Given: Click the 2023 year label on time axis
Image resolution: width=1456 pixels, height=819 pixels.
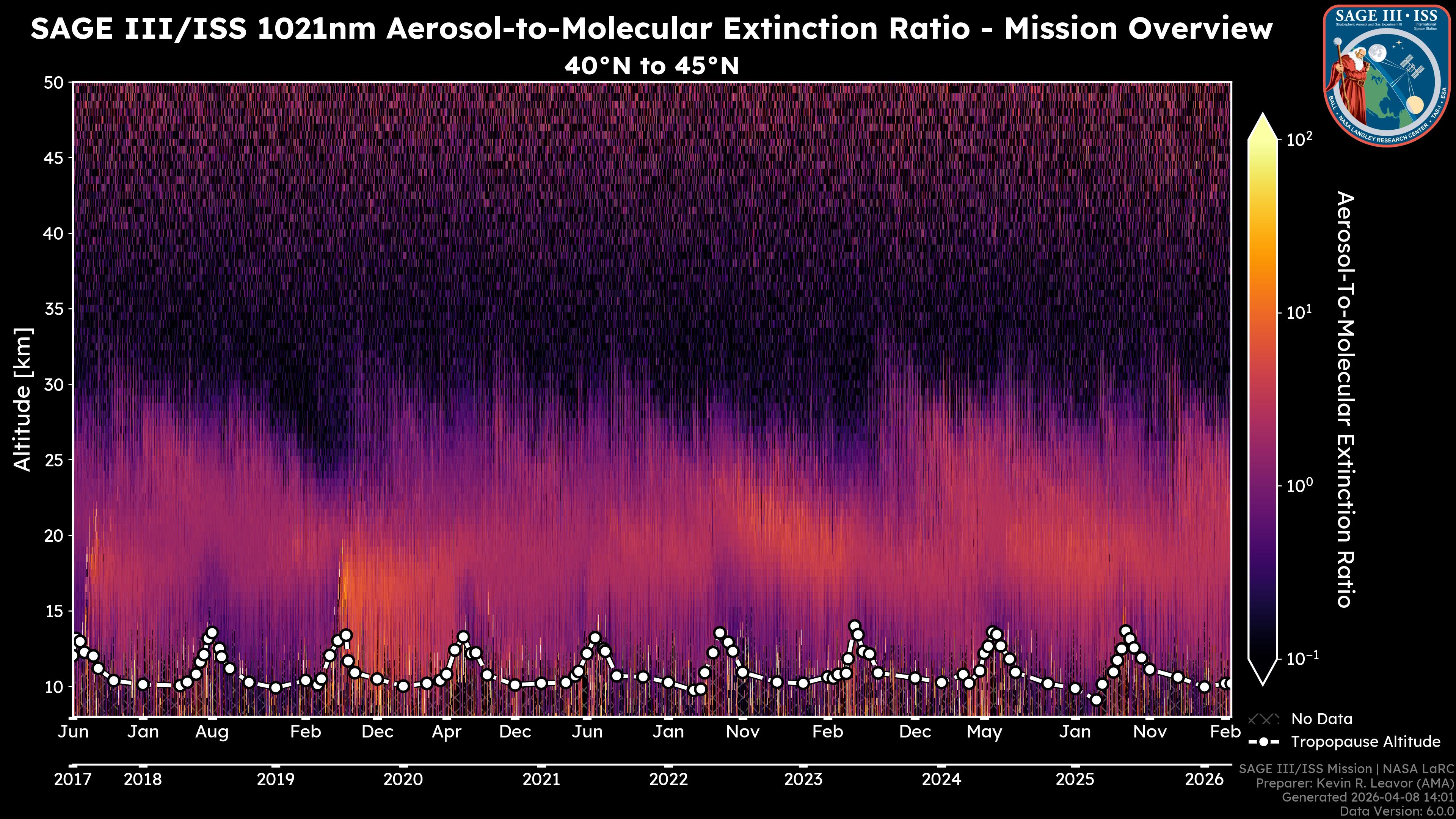Looking at the screenshot, I should pos(803,780).
